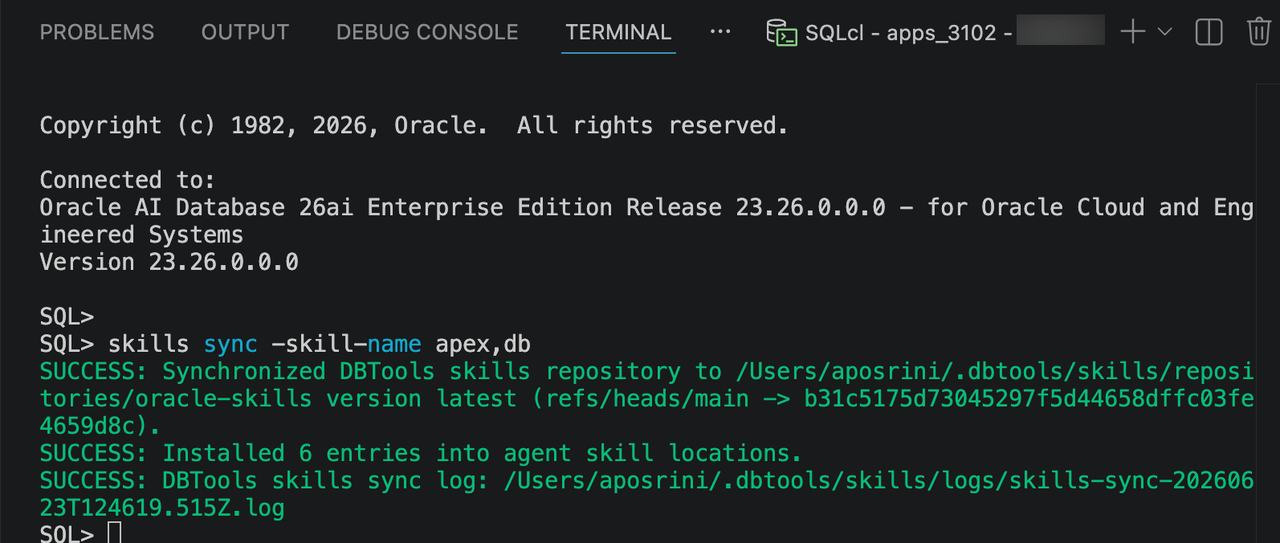Open the panel's more views ellipsis
The width and height of the screenshot is (1280, 543).
[x=720, y=32]
